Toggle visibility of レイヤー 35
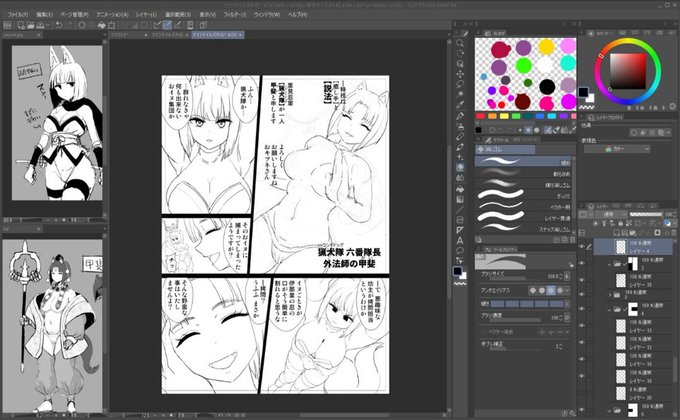The width and height of the screenshot is (680, 420). click(x=582, y=280)
